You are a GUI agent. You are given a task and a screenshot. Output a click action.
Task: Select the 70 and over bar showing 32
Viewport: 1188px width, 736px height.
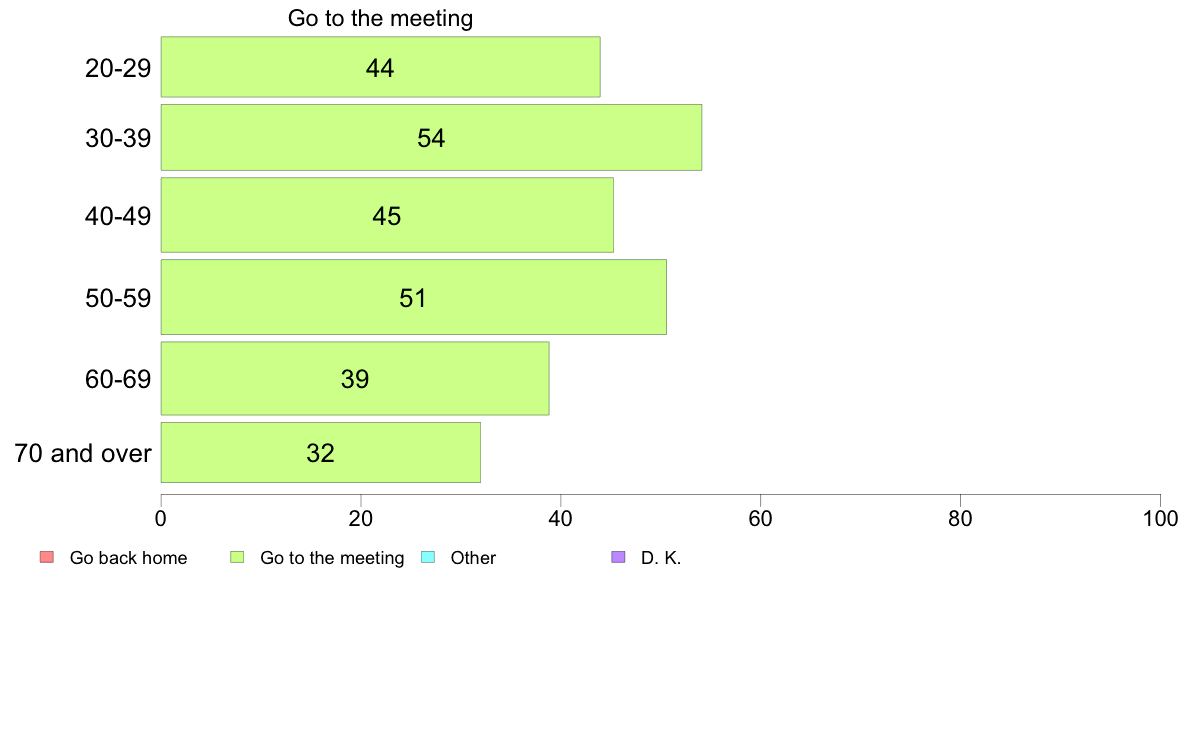[x=320, y=453]
